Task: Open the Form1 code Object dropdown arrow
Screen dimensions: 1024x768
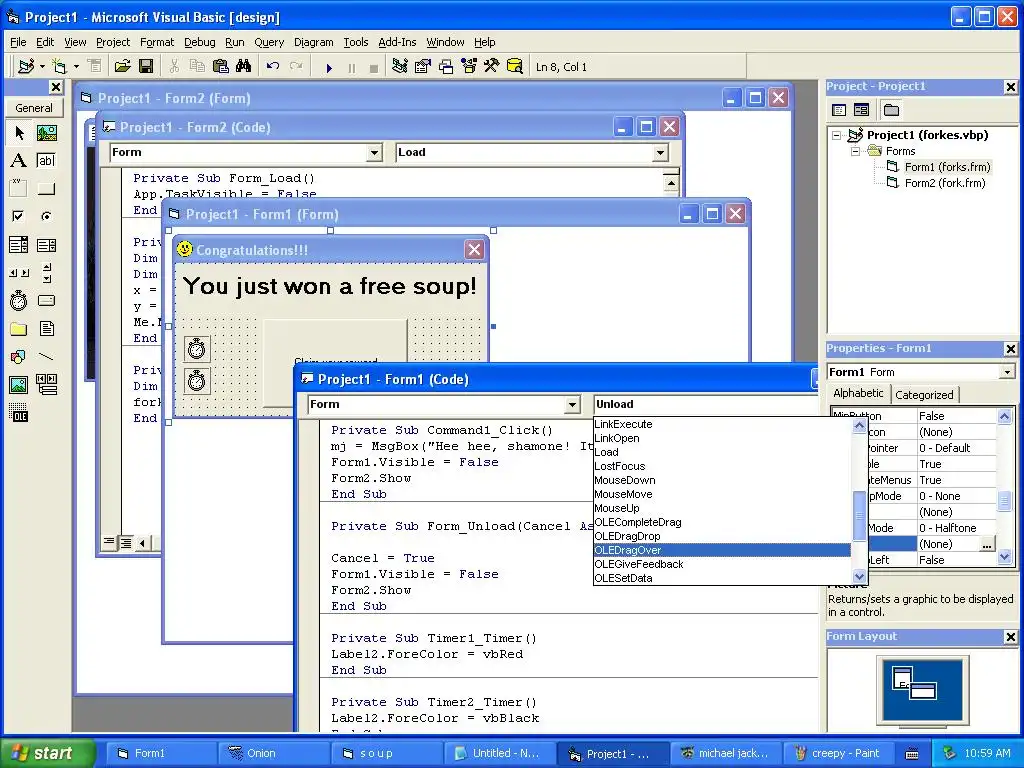Action: tap(572, 405)
